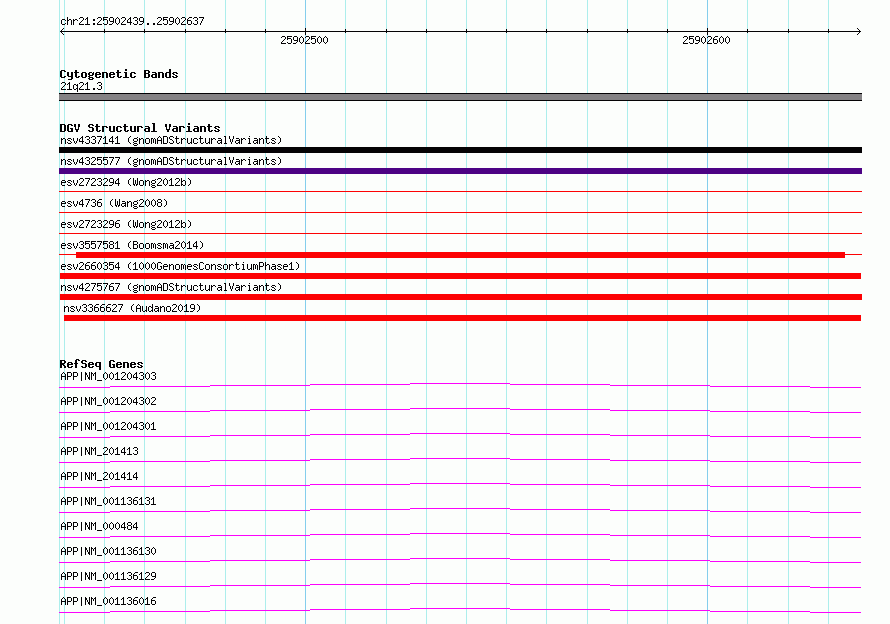Click the red esv3557581 Boomsma2014 variant bar
Screen dimensions: 890x624
pyautogui.click(x=460, y=255)
